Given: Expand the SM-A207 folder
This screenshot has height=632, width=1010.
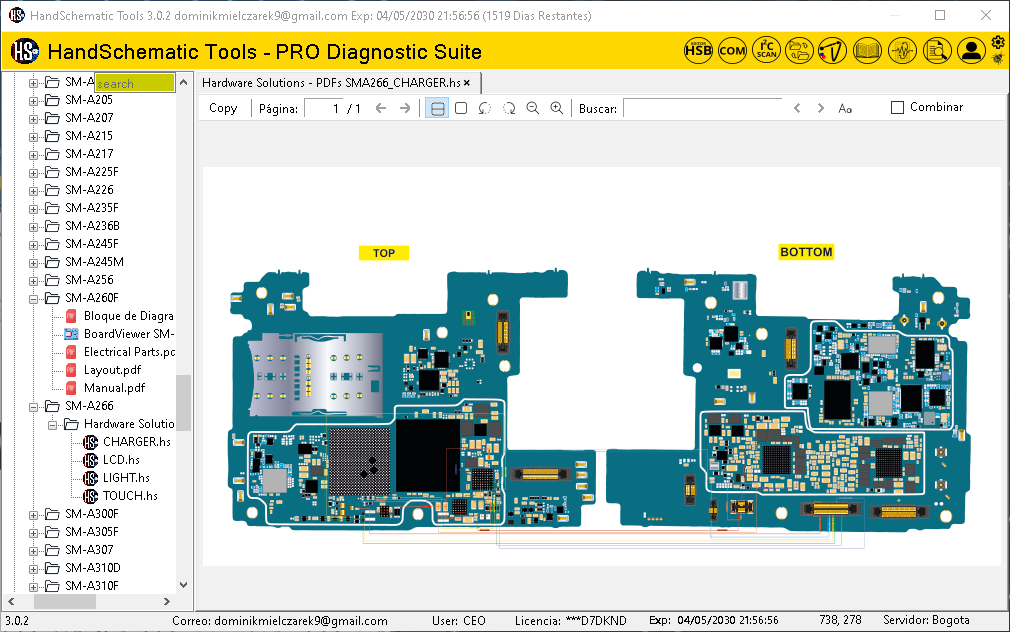Looking at the screenshot, I should click(x=33, y=119).
